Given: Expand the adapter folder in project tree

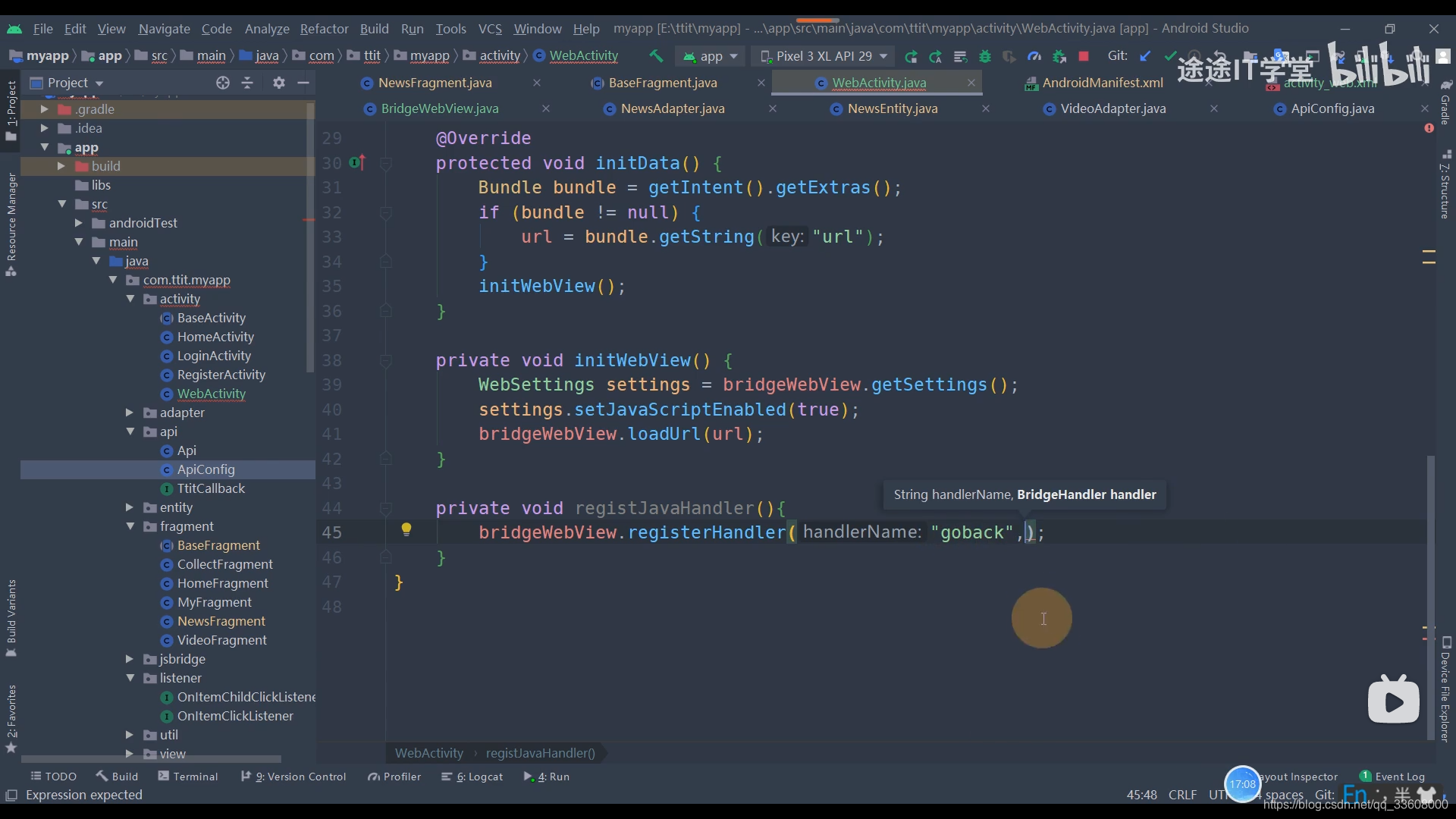Looking at the screenshot, I should 128,412.
